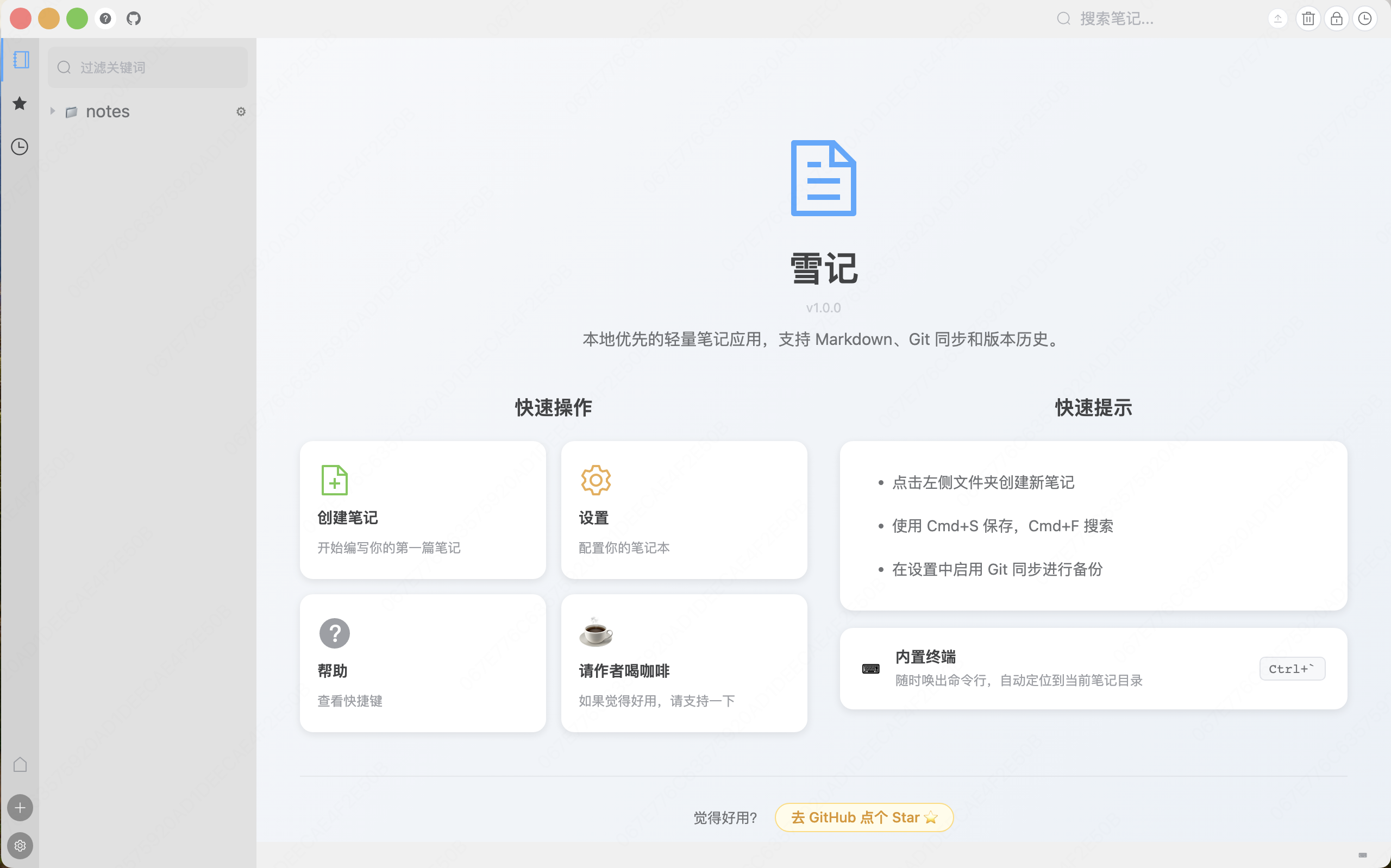Screen dimensions: 1391x868
Task: Click tip 使用 Cmd+S 保存，Cmd+F 搜索
Action: [1002, 526]
